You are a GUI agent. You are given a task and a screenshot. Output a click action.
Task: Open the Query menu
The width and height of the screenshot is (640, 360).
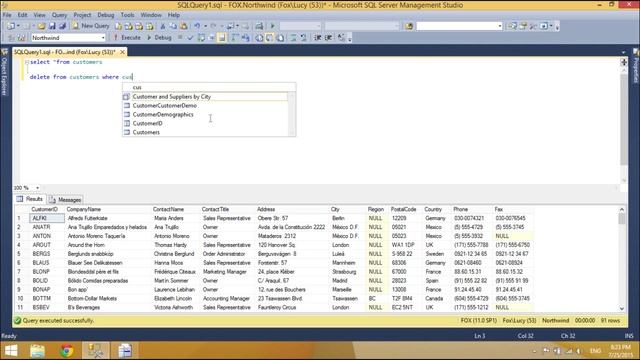point(59,15)
